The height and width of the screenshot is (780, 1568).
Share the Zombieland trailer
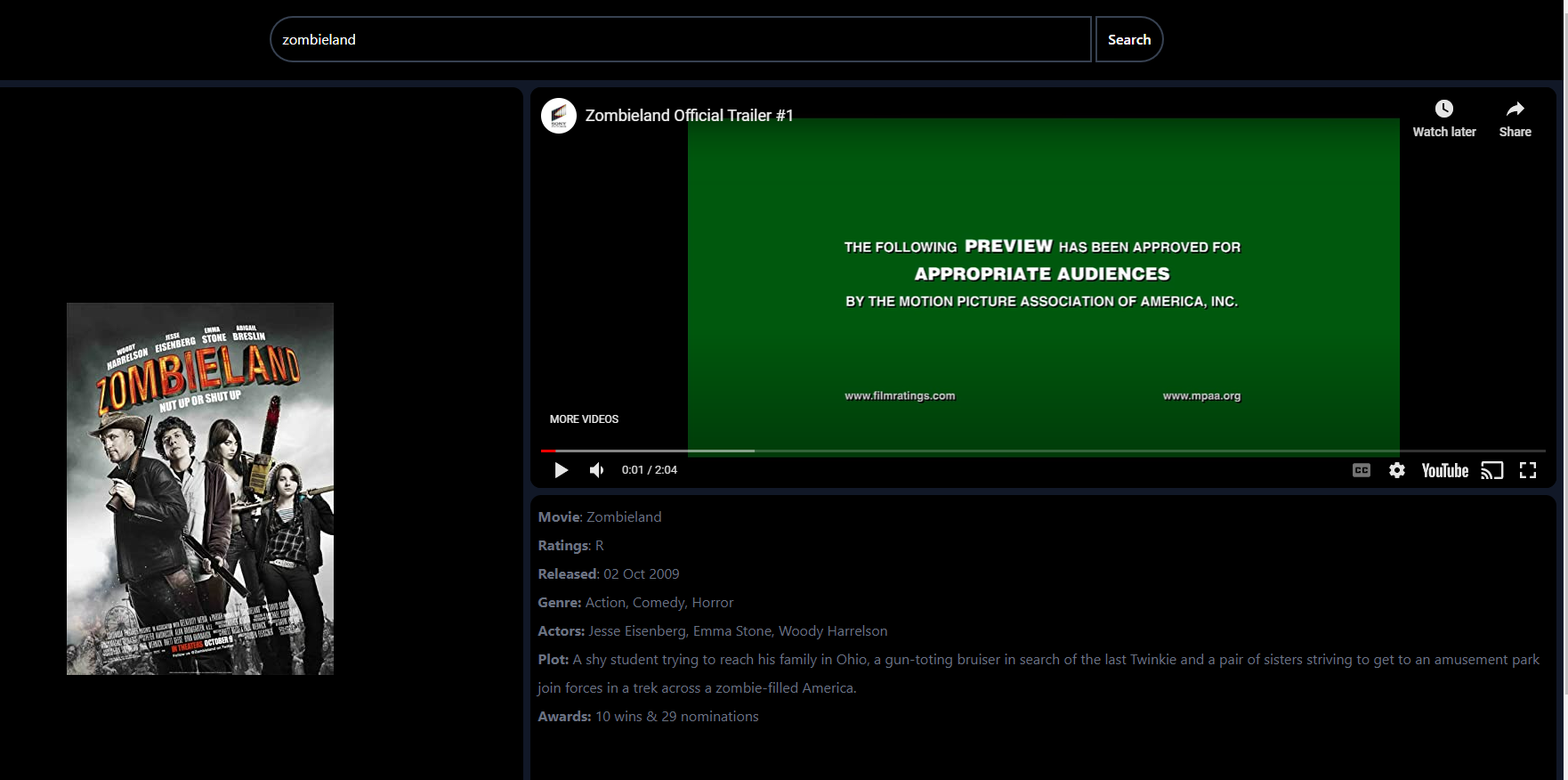pos(1515,118)
